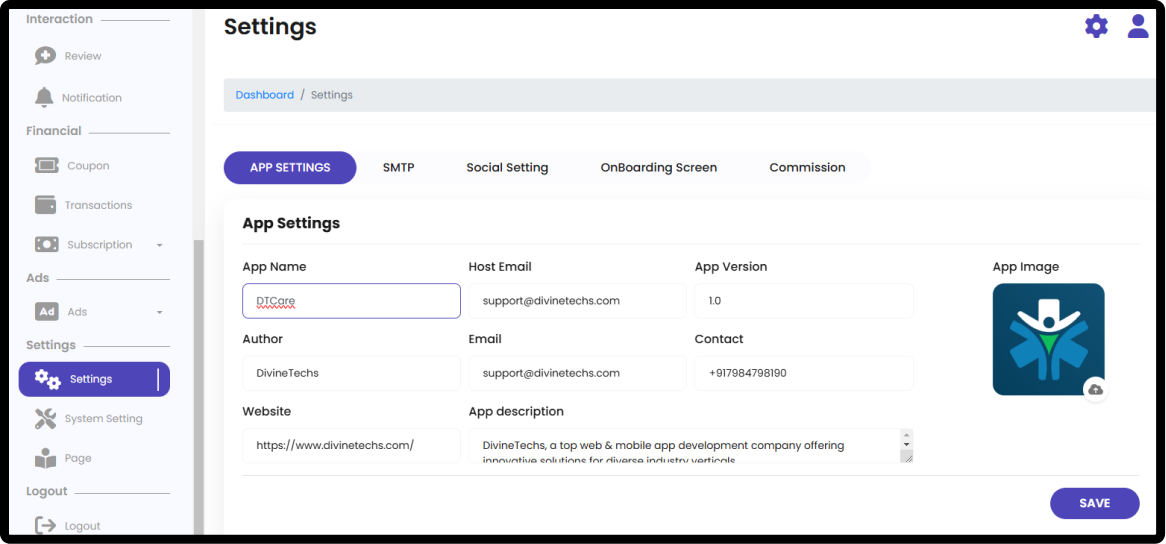
Task: Expand the Subscription submenu arrow
Action: pos(159,245)
